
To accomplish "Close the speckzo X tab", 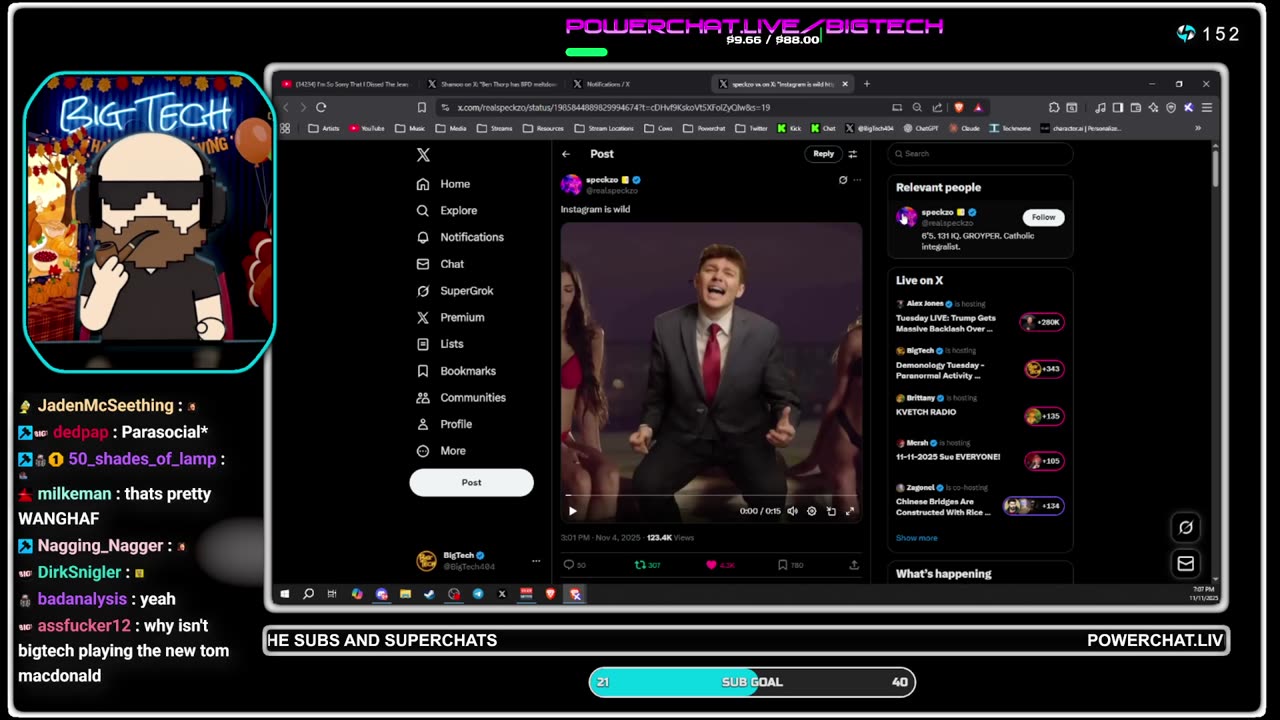I will pos(845,84).
